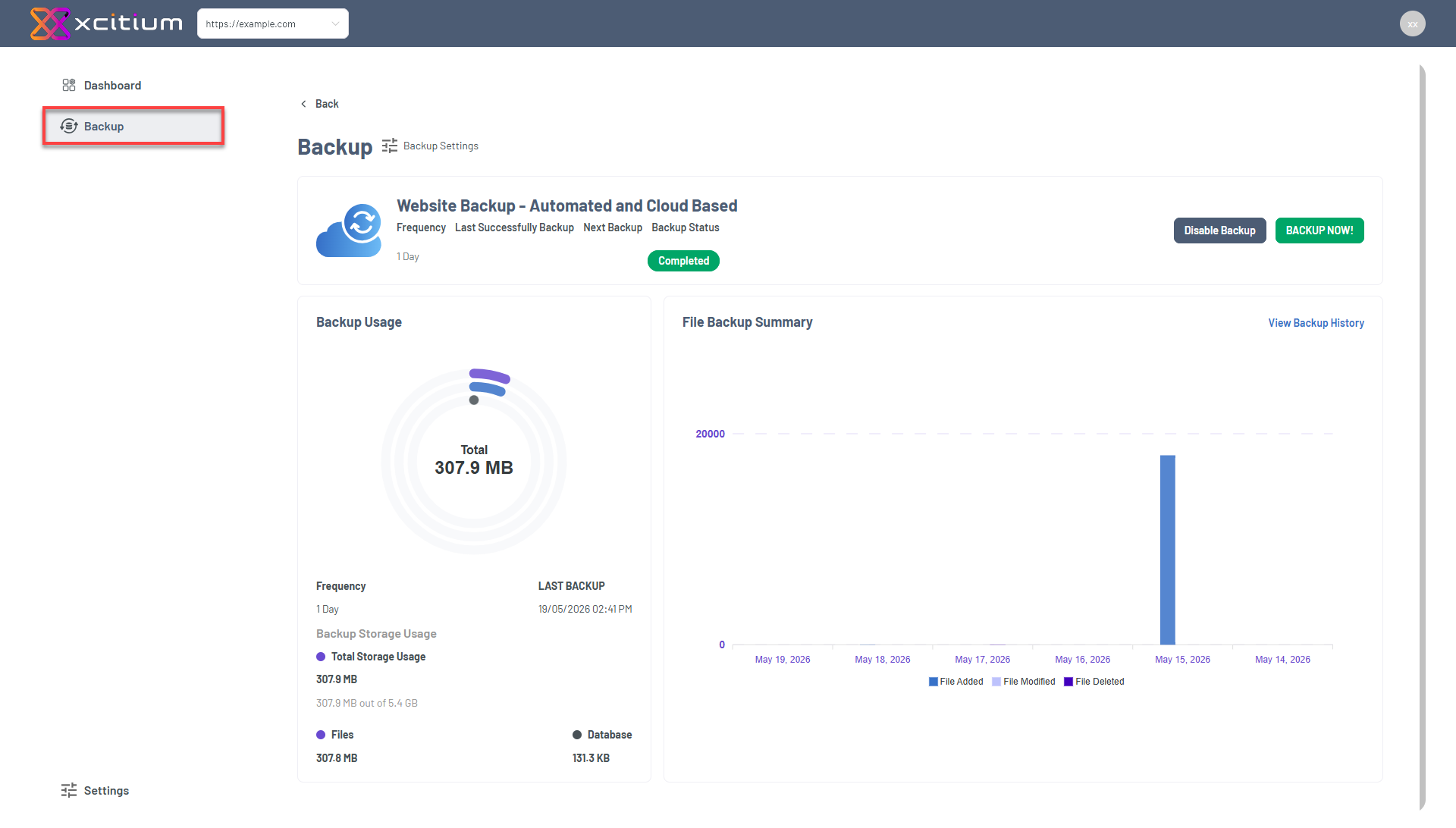Click the Database legend dark dot
Viewport: 1456px width, 828px height.
[577, 735]
